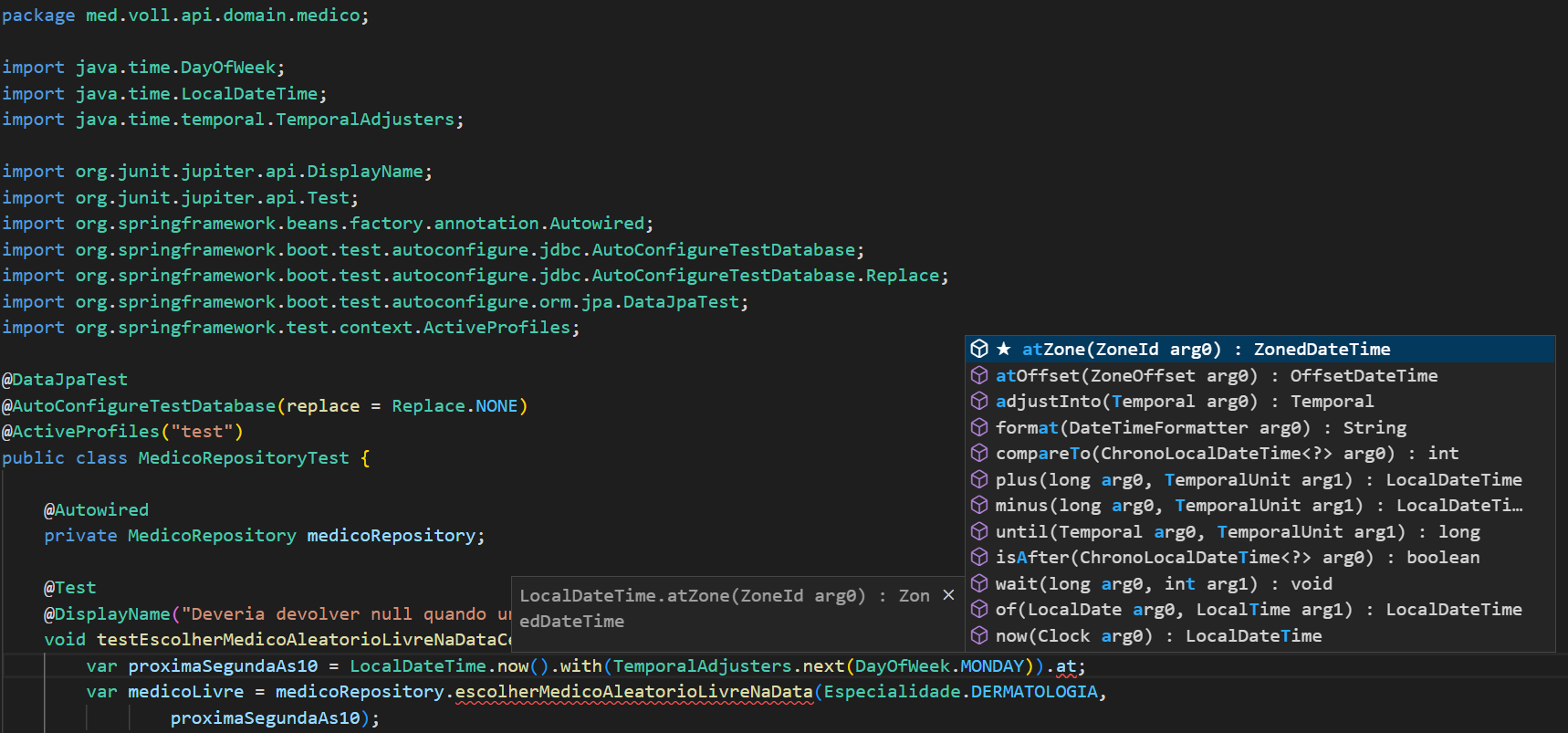
Task: Click the underlined 'at' token in code
Action: pyautogui.click(x=1065, y=666)
